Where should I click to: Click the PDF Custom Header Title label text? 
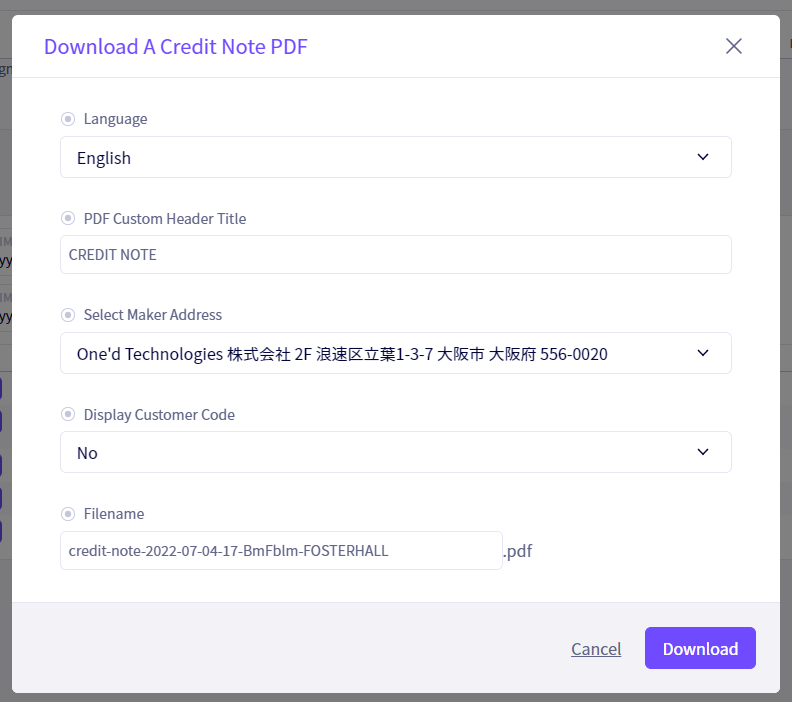coord(165,218)
